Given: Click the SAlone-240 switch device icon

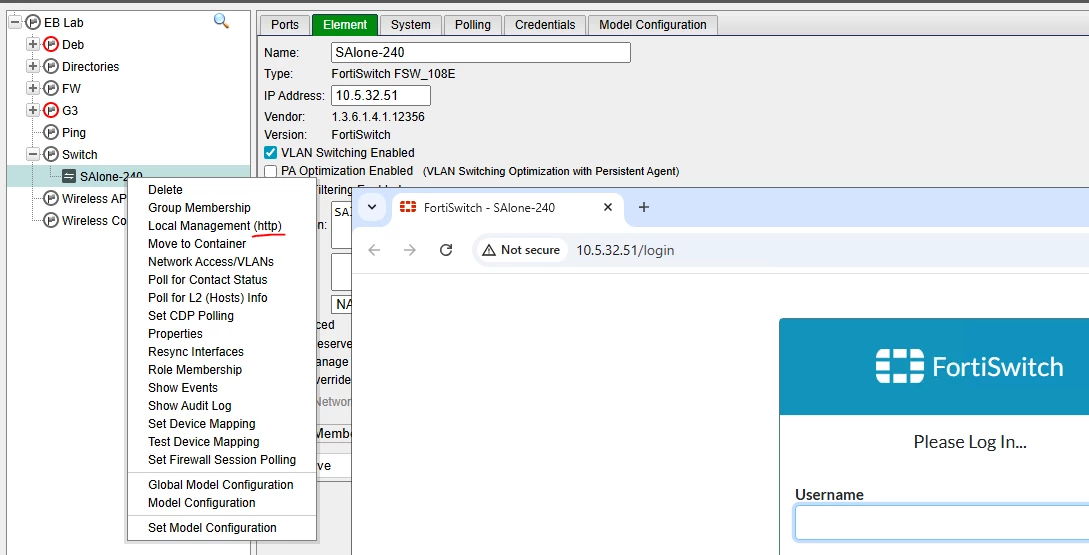Looking at the screenshot, I should tap(69, 176).
